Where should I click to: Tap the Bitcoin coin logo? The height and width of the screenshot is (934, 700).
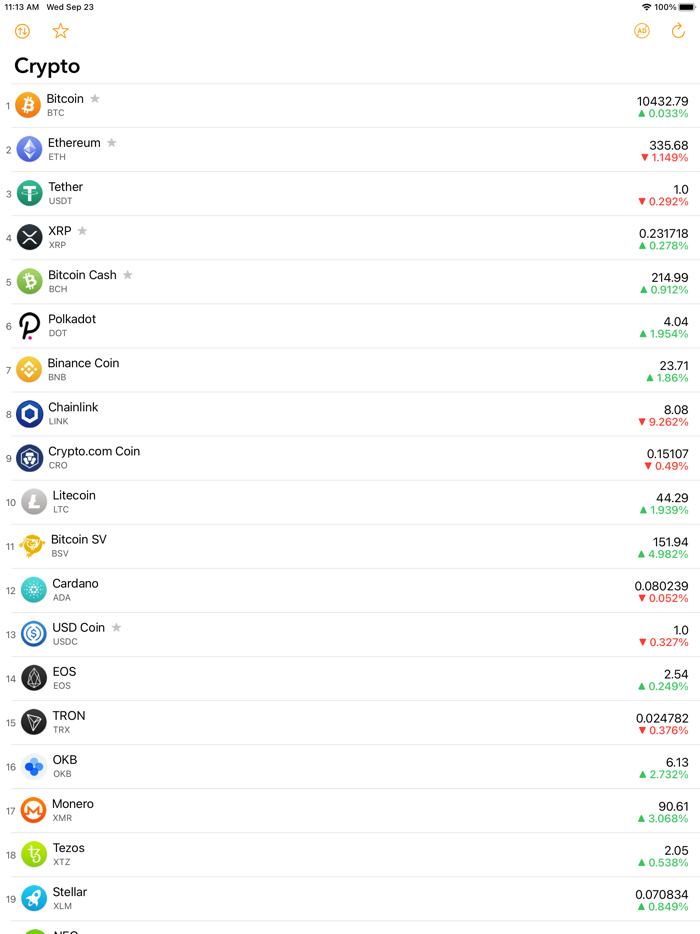[27, 105]
